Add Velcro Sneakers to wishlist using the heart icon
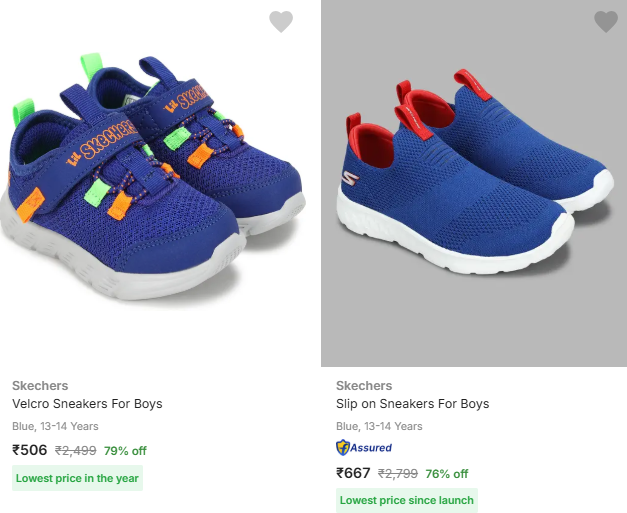The image size is (627, 513). (281, 22)
